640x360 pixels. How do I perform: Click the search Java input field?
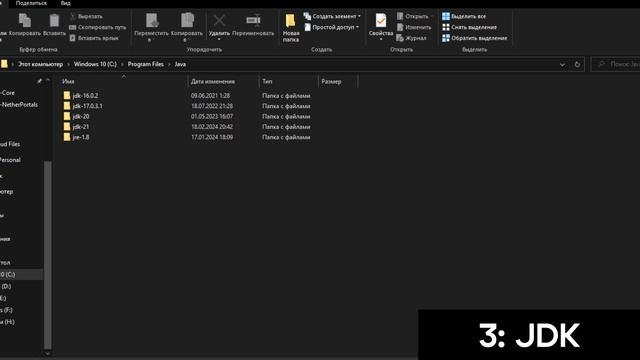616,64
